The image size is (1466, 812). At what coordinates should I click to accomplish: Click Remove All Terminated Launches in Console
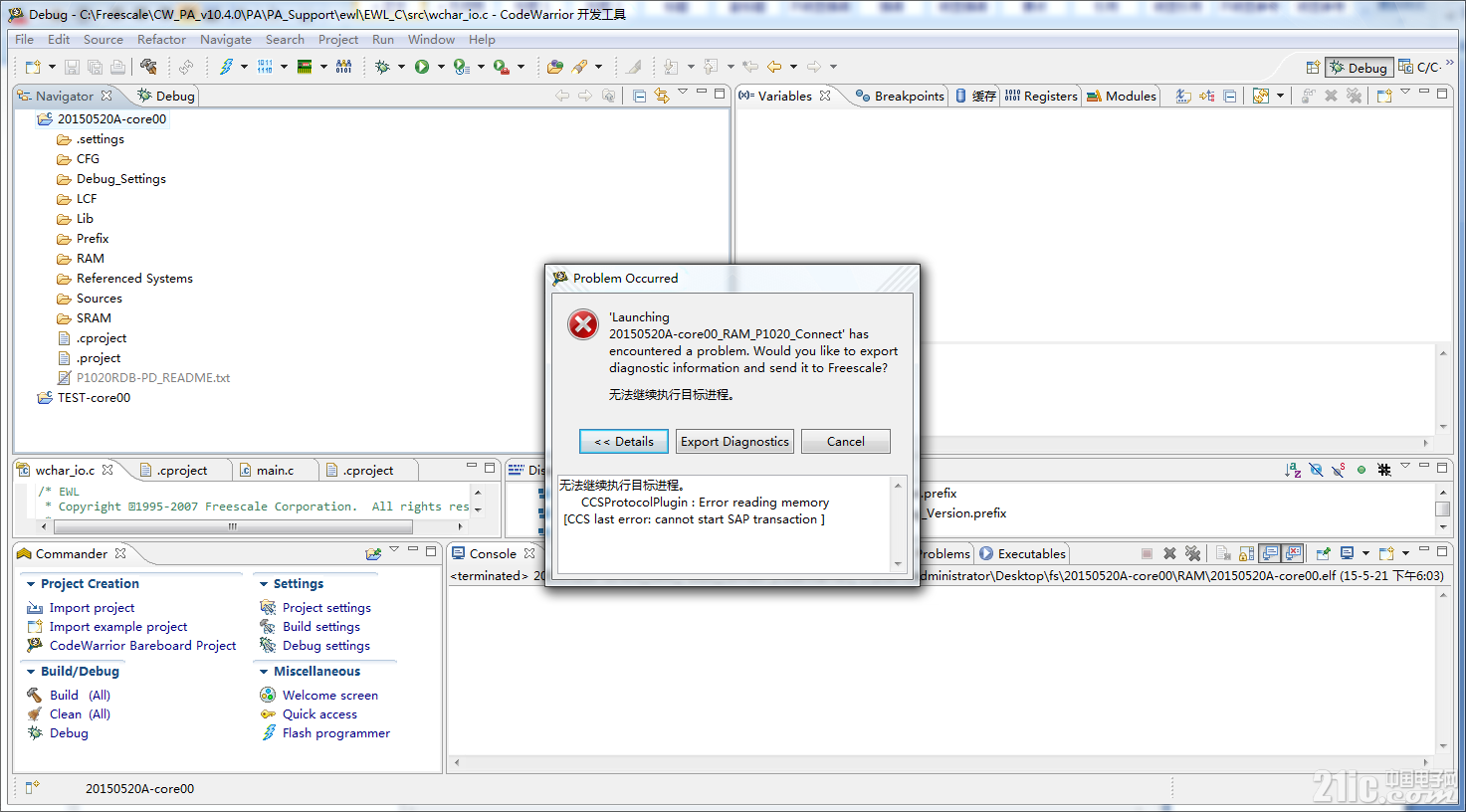pos(1192,553)
